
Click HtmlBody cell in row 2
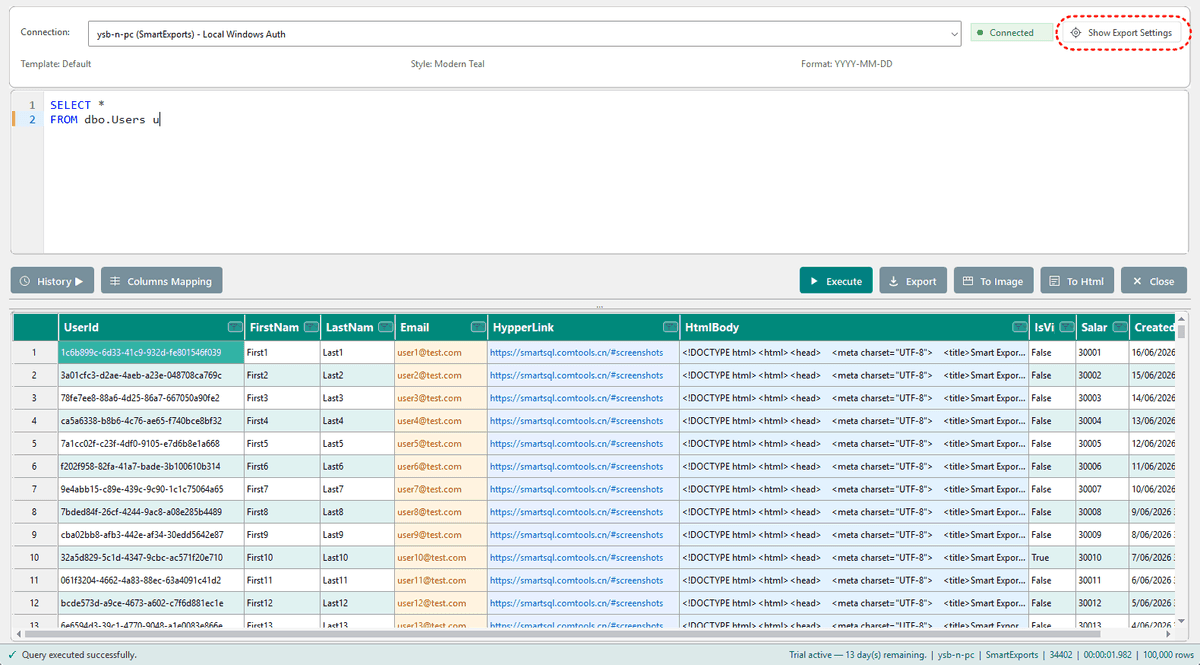pyautogui.click(x=854, y=375)
